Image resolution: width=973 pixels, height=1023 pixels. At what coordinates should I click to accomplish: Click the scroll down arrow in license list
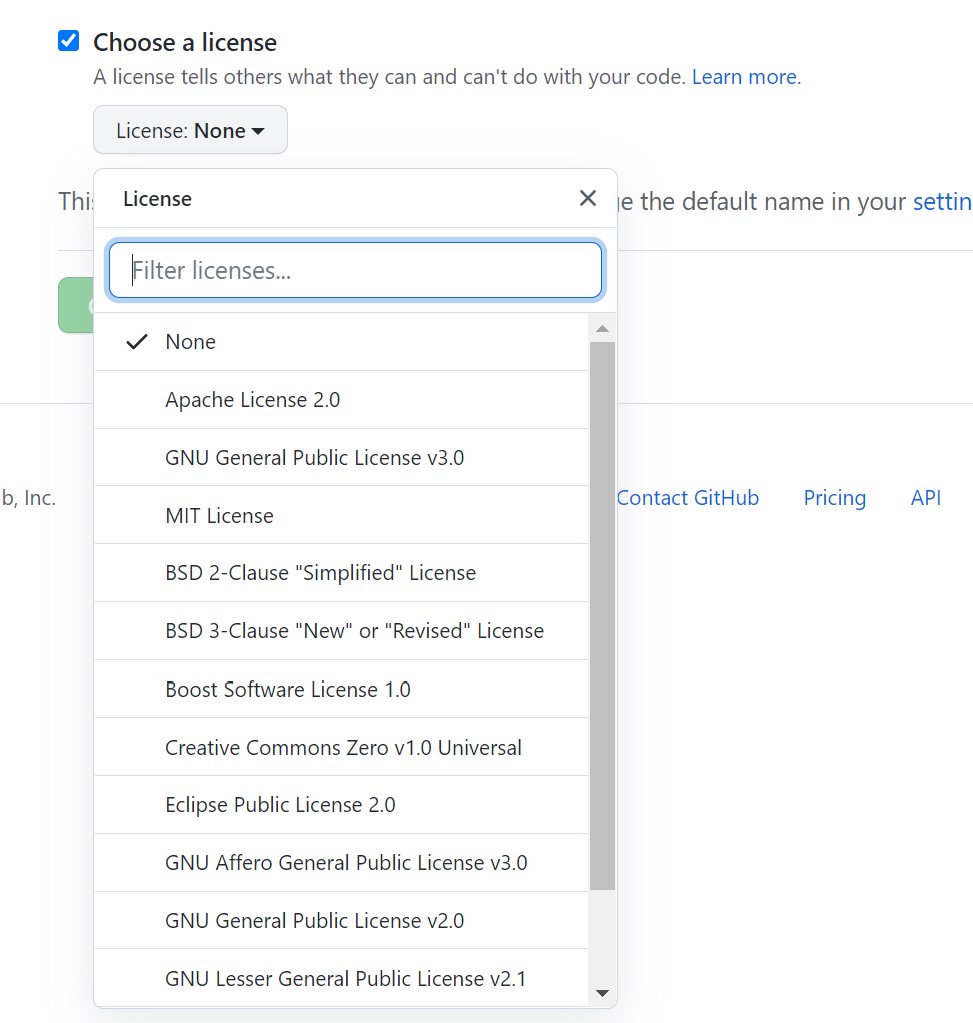(602, 993)
